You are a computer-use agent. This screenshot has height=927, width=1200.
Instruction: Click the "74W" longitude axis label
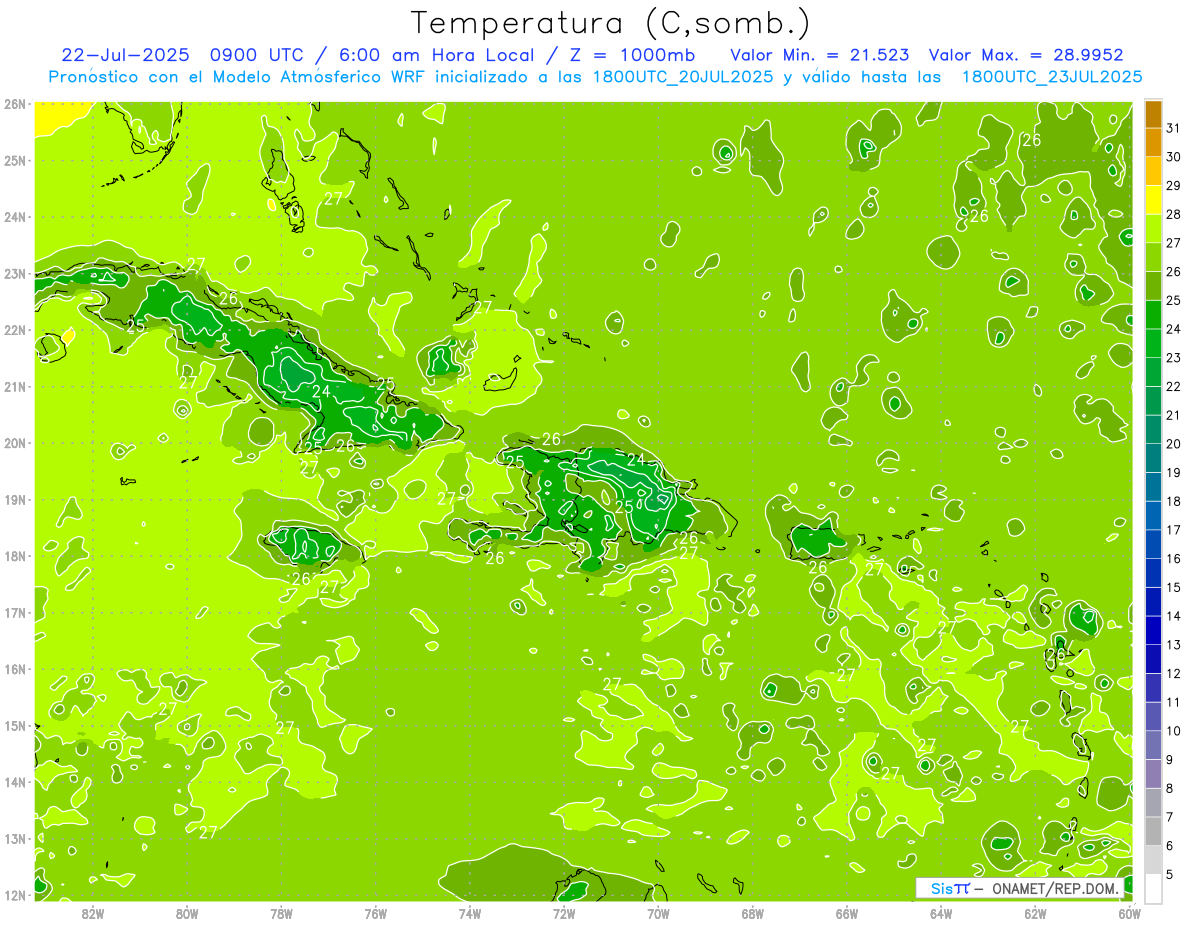tap(469, 913)
